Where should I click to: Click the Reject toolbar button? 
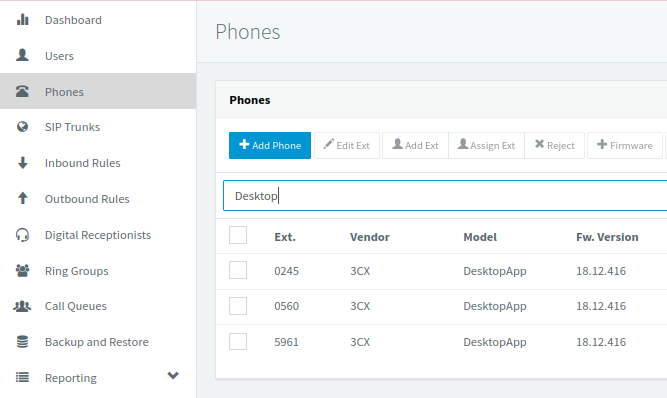click(x=554, y=145)
